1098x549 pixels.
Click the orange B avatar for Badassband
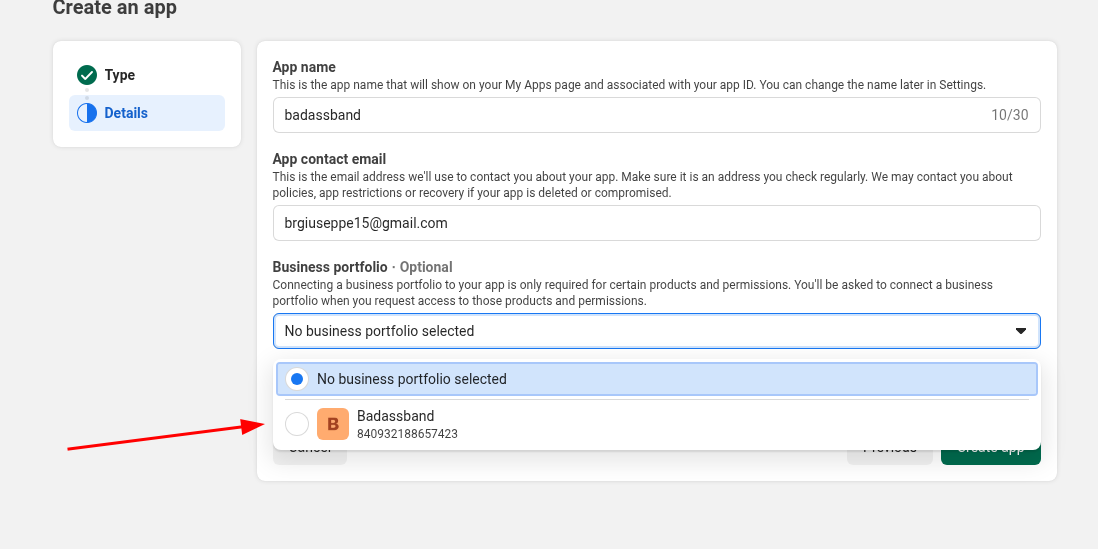click(333, 424)
